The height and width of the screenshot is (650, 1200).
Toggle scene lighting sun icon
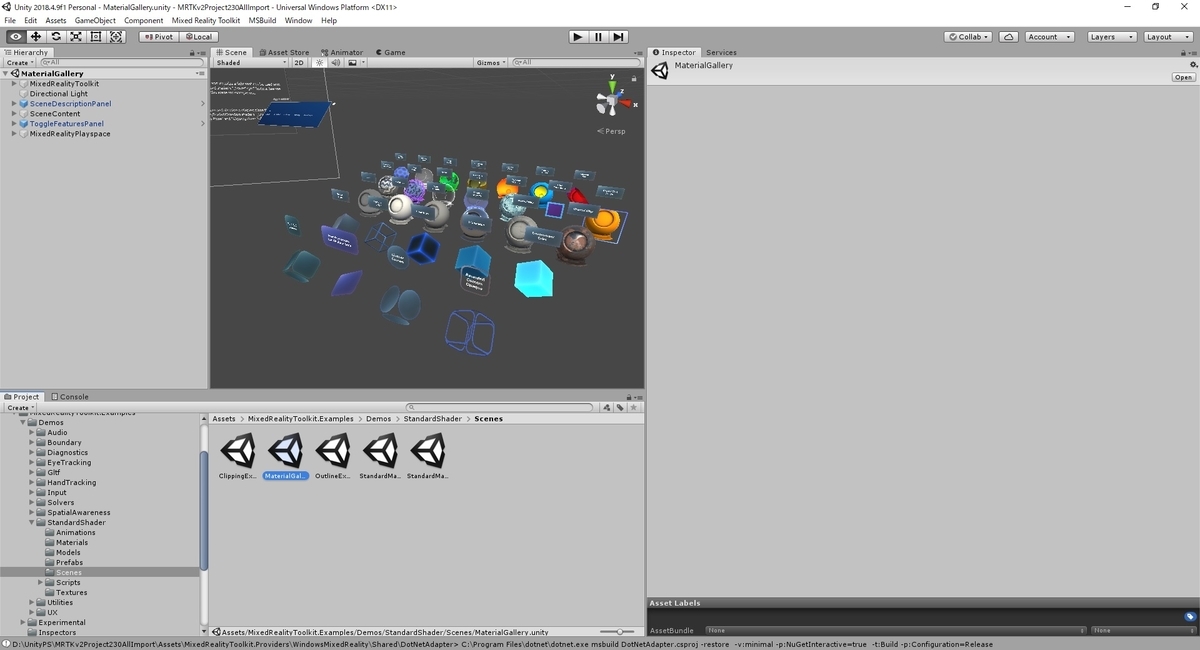tap(319, 62)
